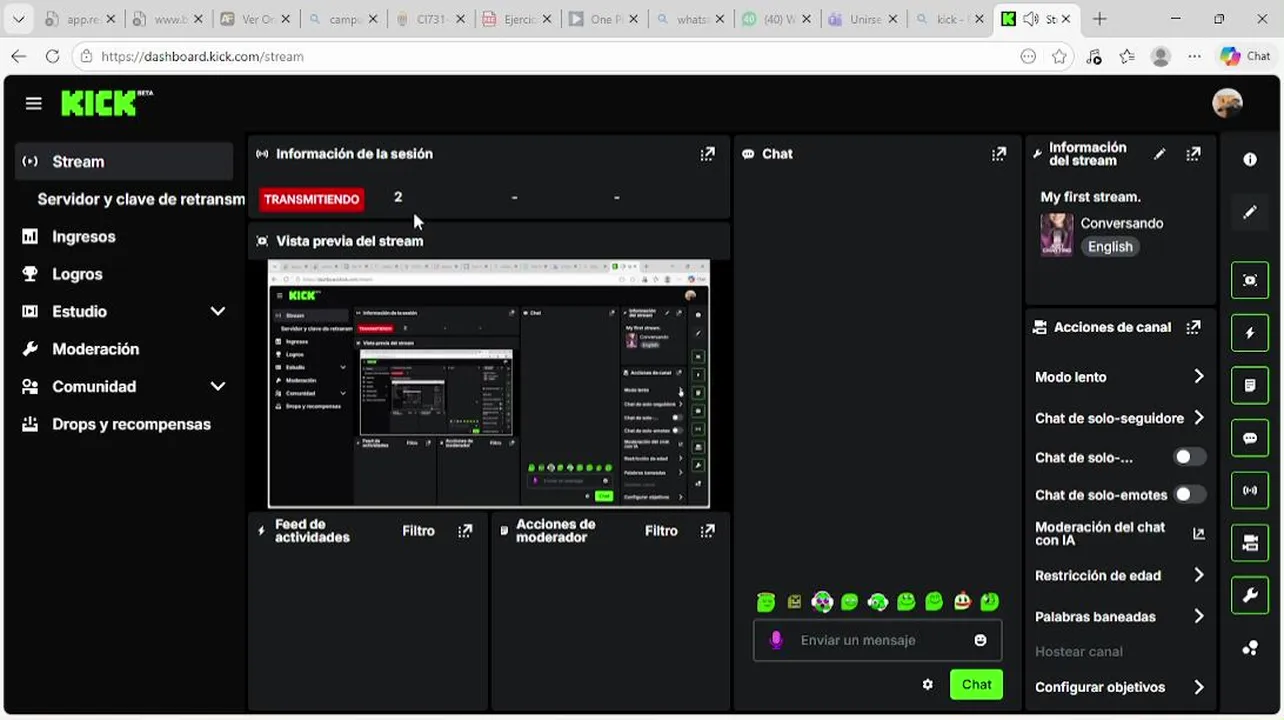The image size is (1284, 720).
Task: Pop out the Información del stream panel
Action: pos(1193,154)
